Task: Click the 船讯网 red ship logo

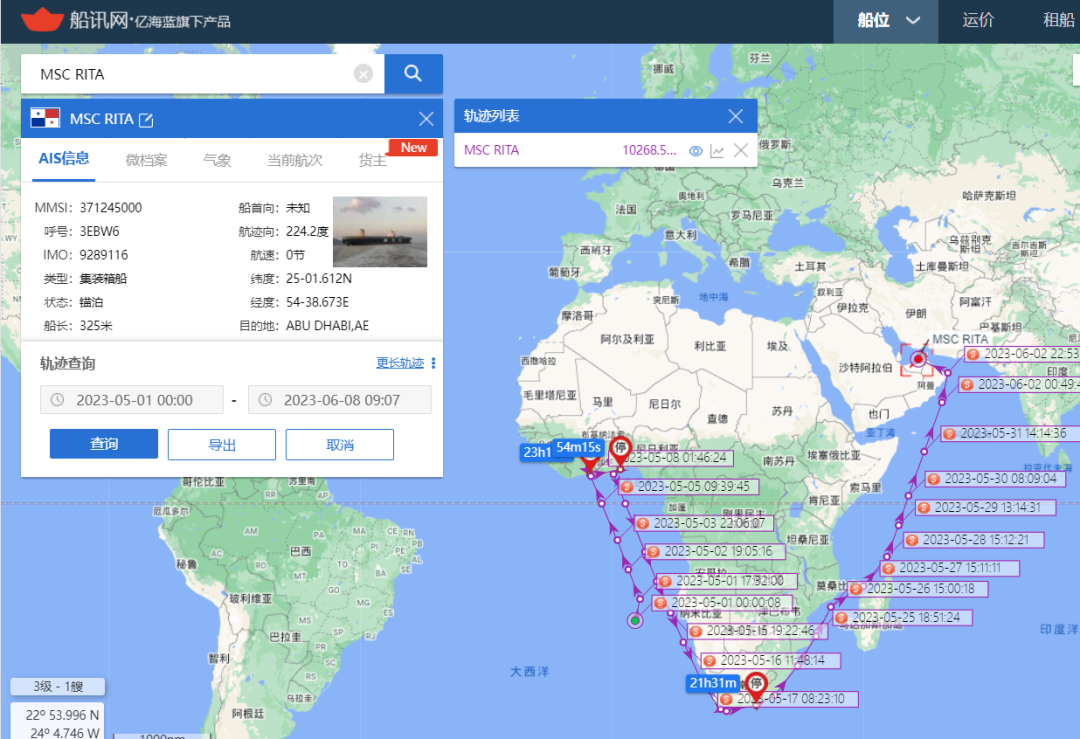Action: [x=42, y=19]
